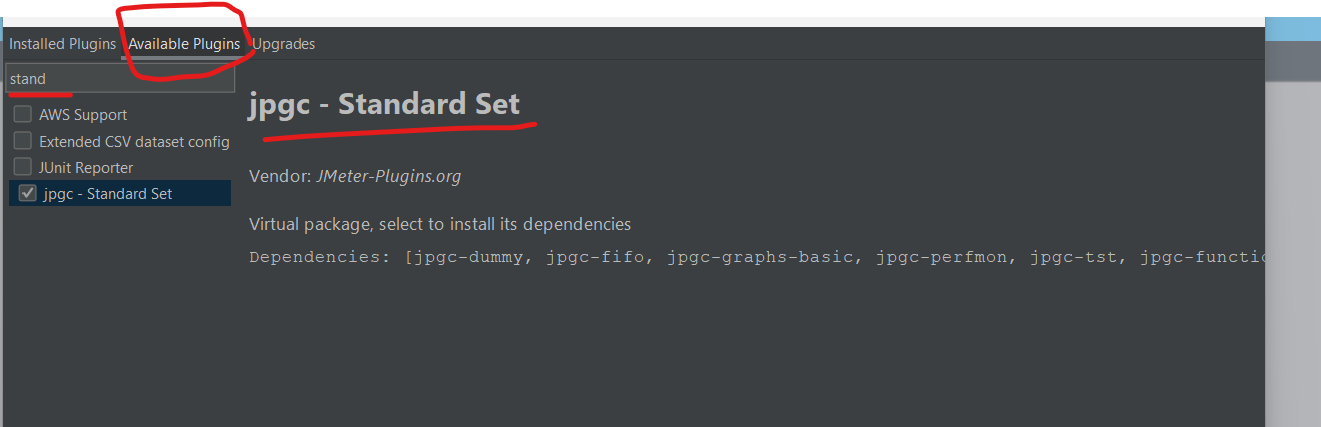The height and width of the screenshot is (427, 1321).
Task: Highlight the JUnit Reporter list entry
Action: [86, 167]
